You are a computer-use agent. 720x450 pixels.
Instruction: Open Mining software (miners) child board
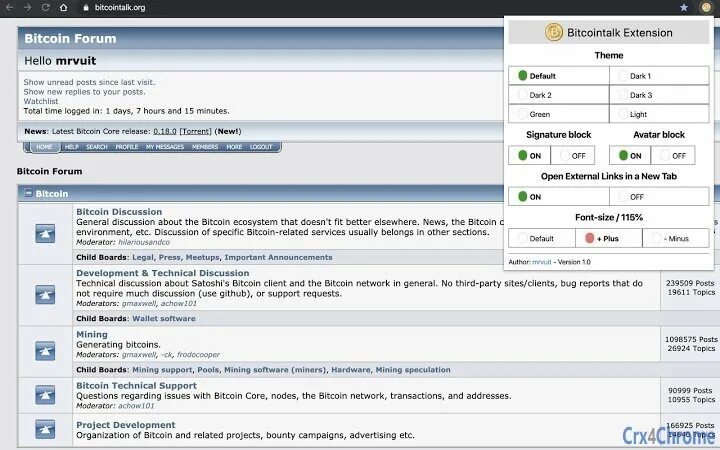[275, 370]
